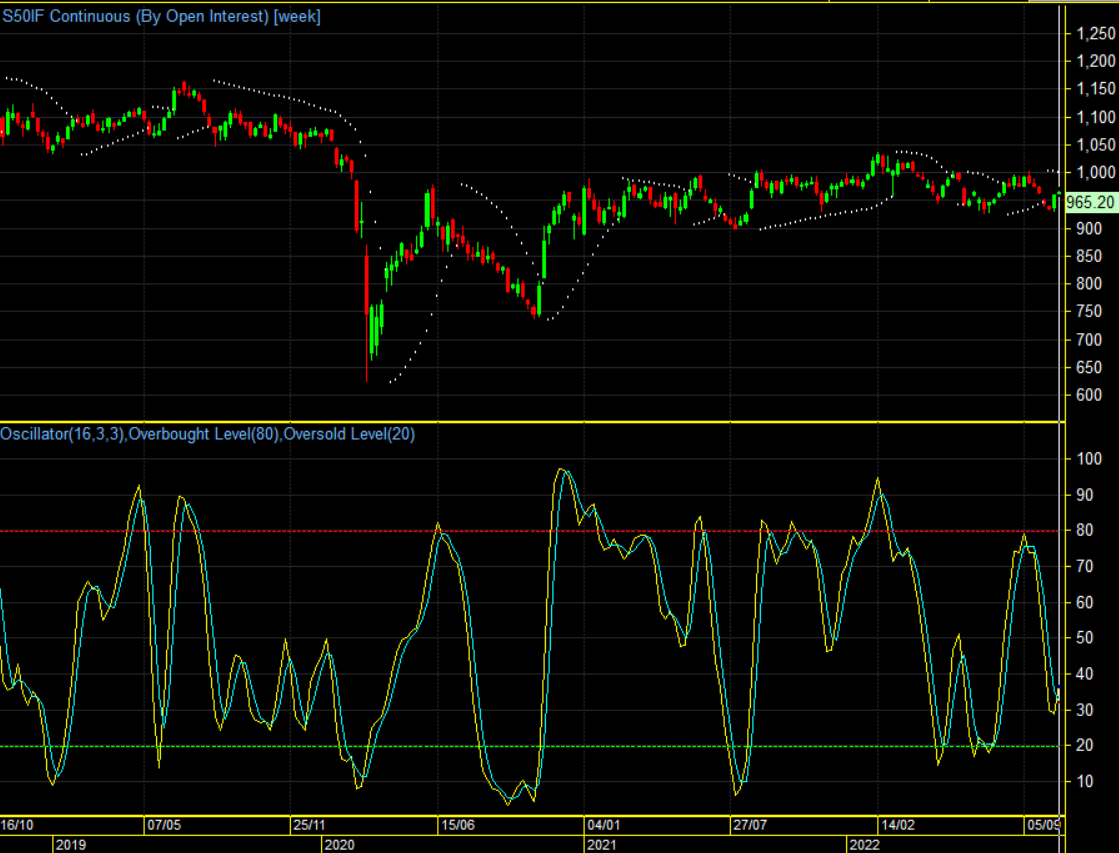Click the S50IF Continuous chart title

161,16
